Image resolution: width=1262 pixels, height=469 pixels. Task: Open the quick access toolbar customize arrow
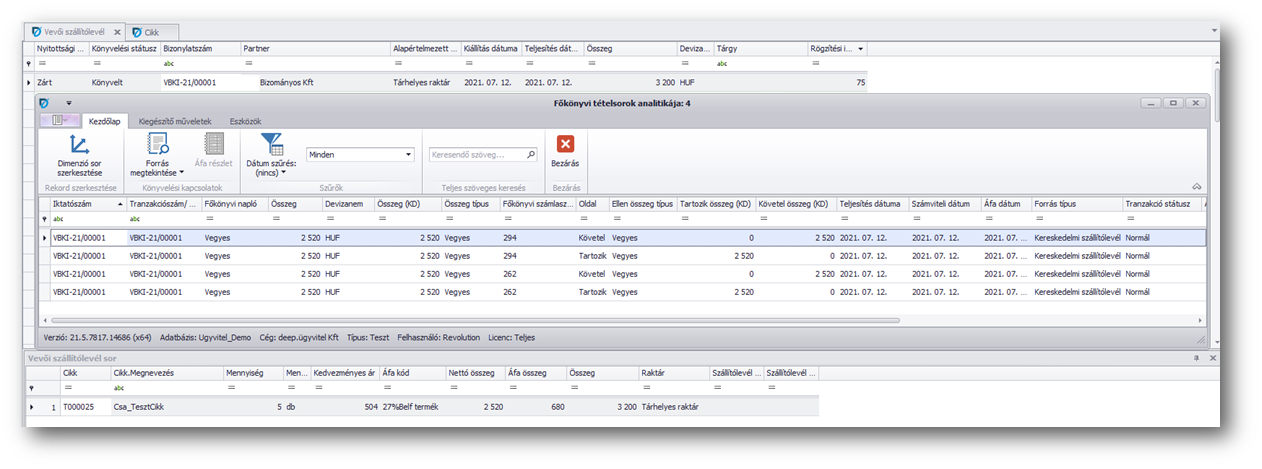pyautogui.click(x=69, y=103)
